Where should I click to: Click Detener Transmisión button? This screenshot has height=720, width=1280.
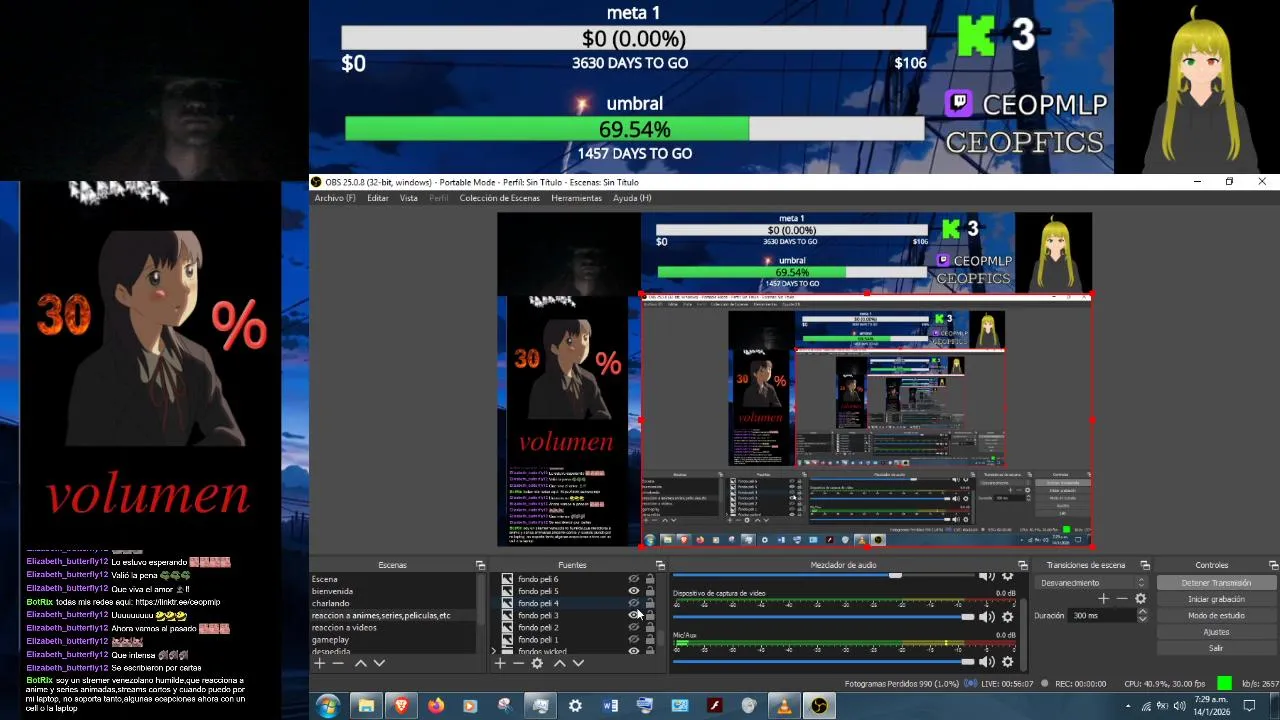point(1216,583)
